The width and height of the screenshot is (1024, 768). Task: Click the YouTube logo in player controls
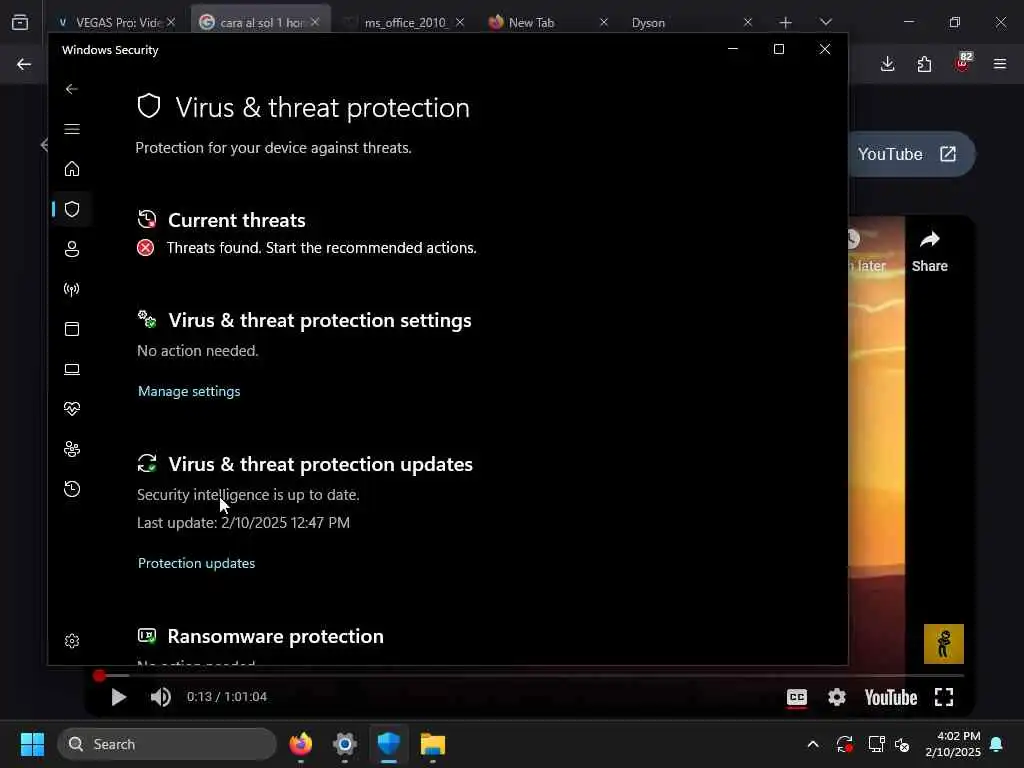891,697
